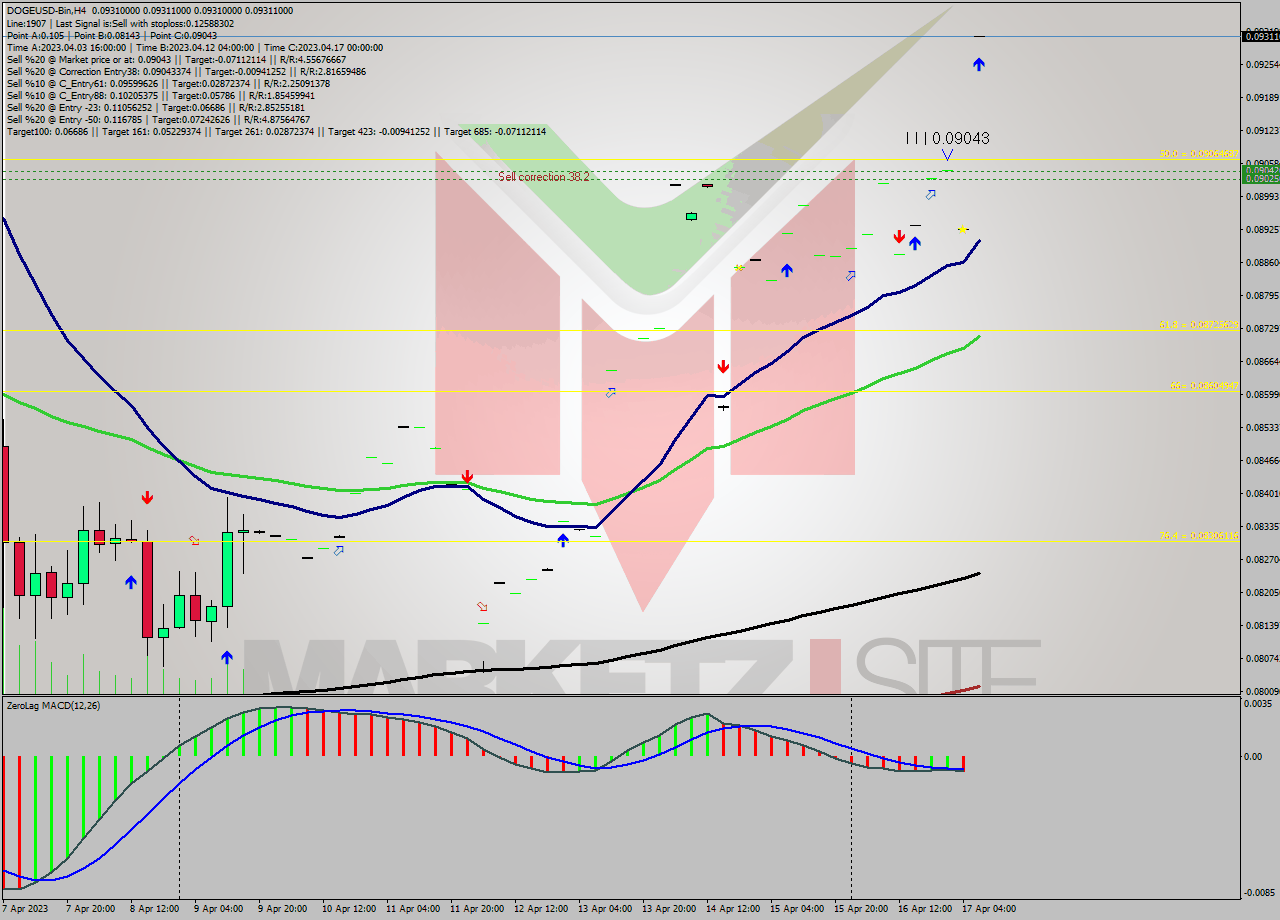Click the blue V marker under the 0.09043 label

[x=947, y=155]
